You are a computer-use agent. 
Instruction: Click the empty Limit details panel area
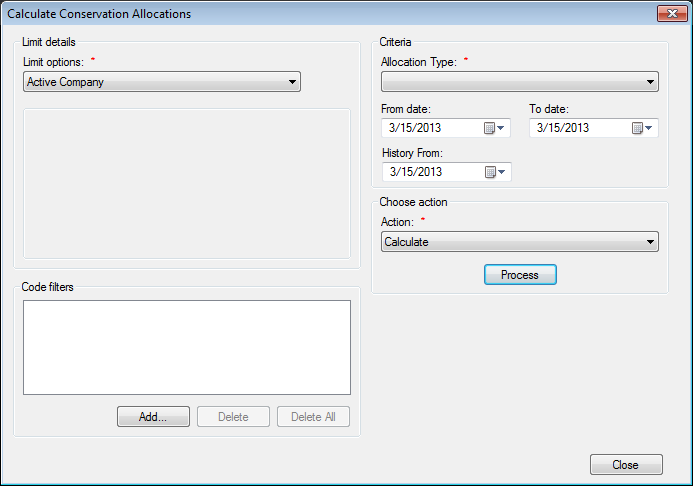pos(187,184)
